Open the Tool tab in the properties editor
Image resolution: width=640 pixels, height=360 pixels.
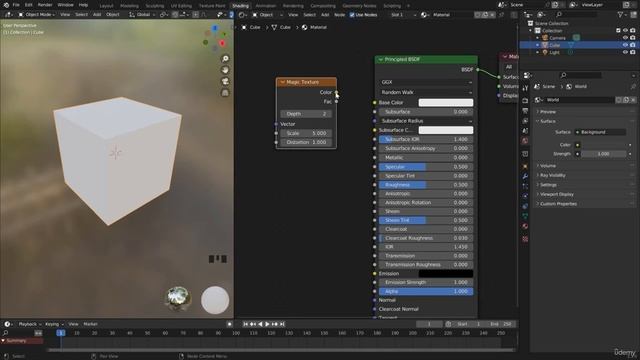pyautogui.click(x=525, y=88)
